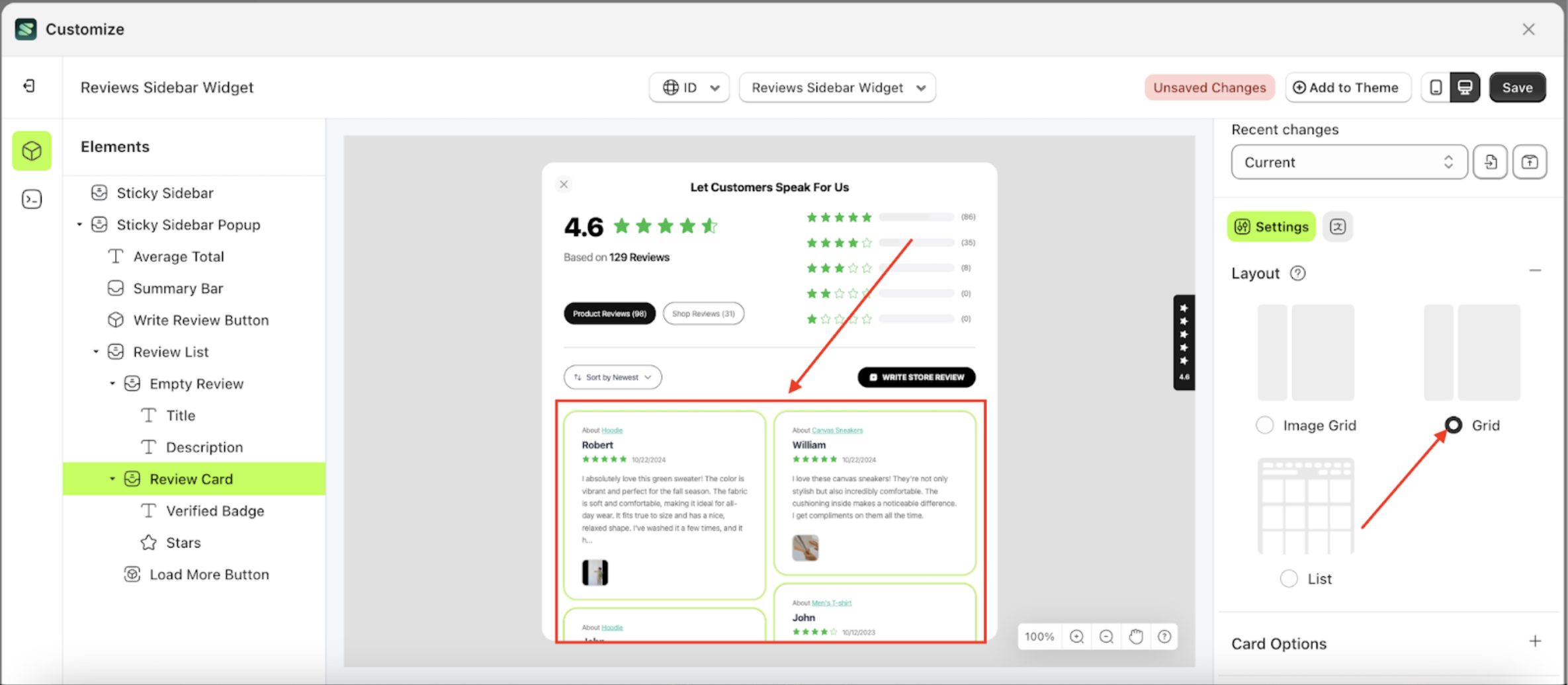Select Load More Button in Elements tree

(x=209, y=574)
